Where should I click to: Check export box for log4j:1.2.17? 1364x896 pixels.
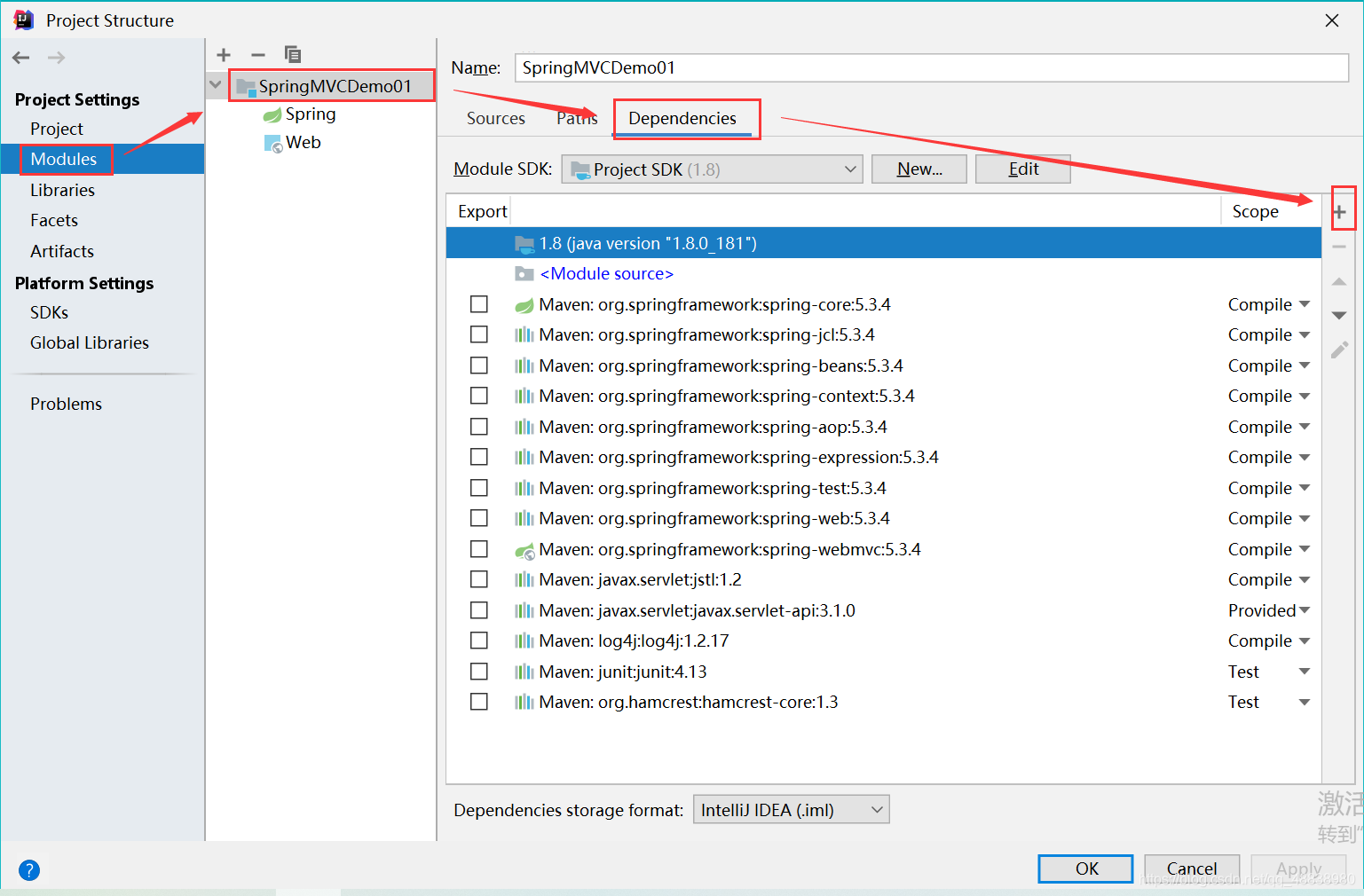point(479,641)
